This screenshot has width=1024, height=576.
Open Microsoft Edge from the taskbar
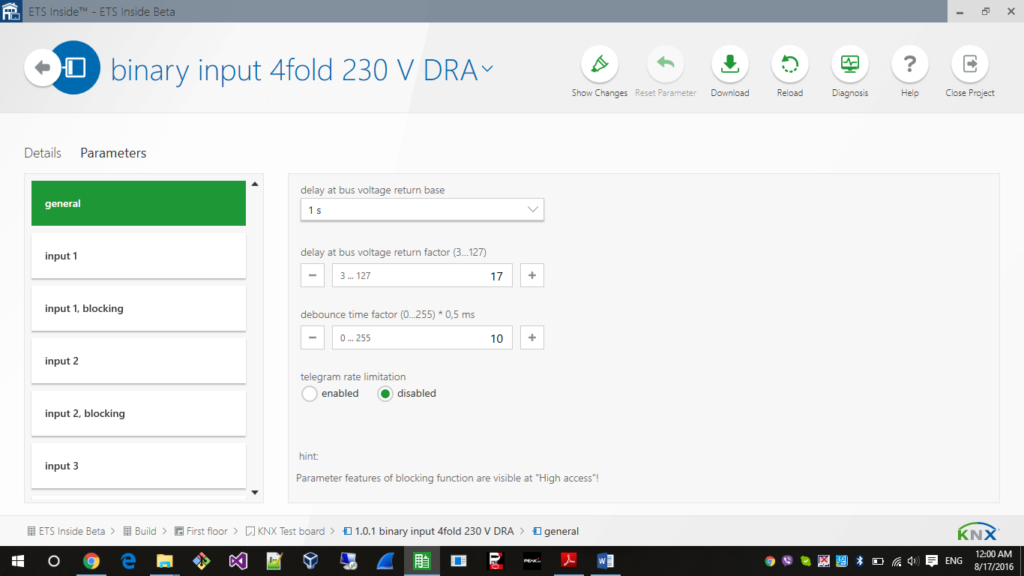(x=128, y=561)
